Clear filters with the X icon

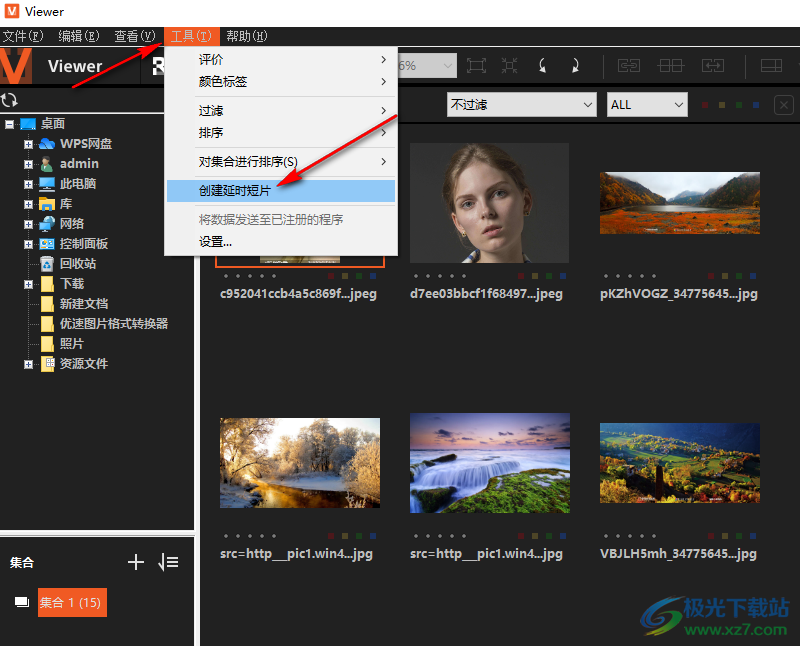pos(784,105)
